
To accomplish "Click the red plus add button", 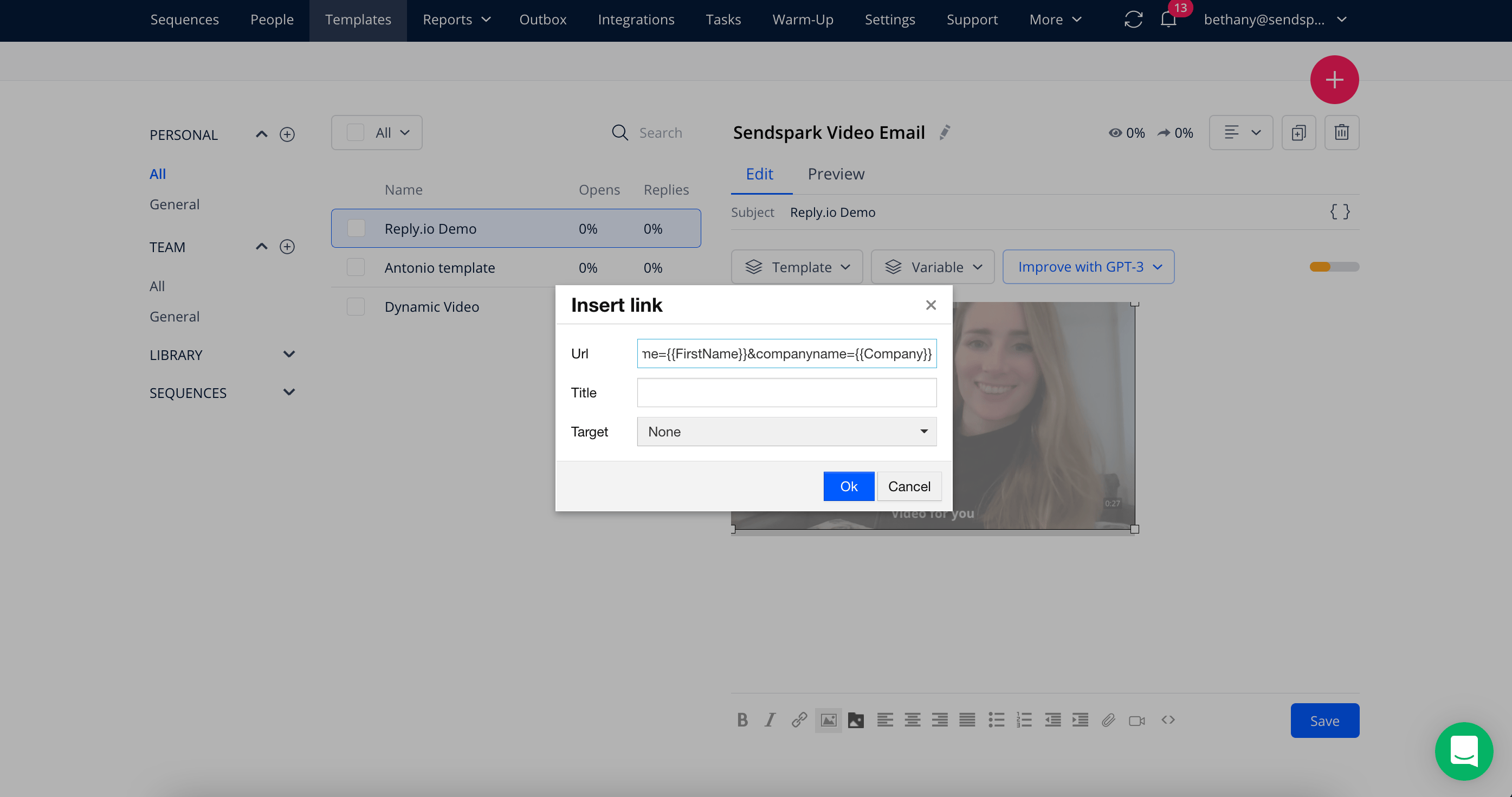I will click(x=1334, y=80).
